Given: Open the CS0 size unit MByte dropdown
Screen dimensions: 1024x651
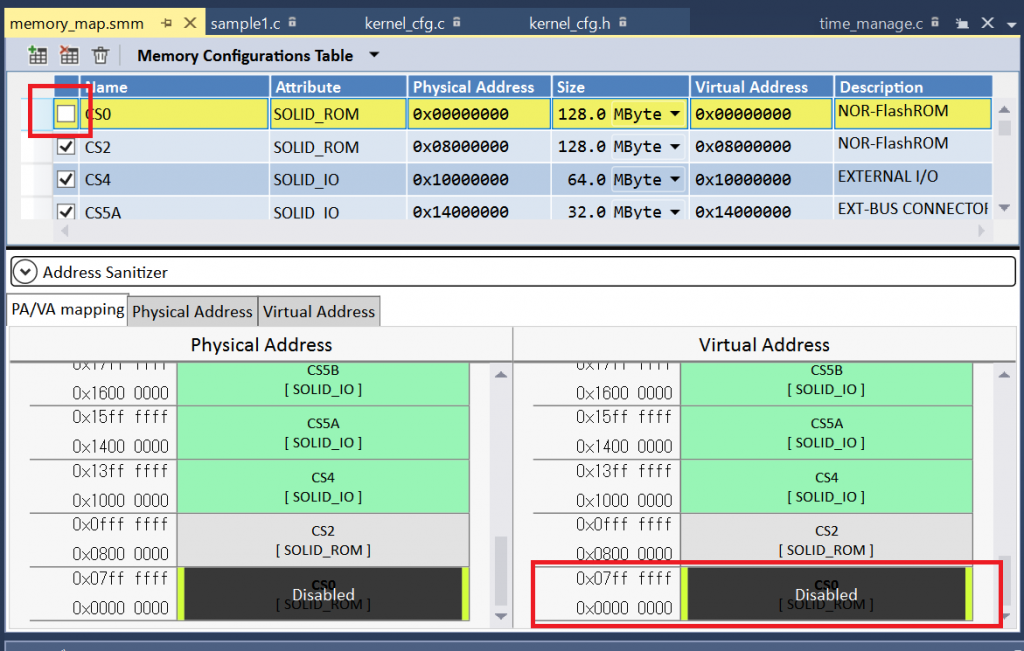Looking at the screenshot, I should (x=675, y=115).
